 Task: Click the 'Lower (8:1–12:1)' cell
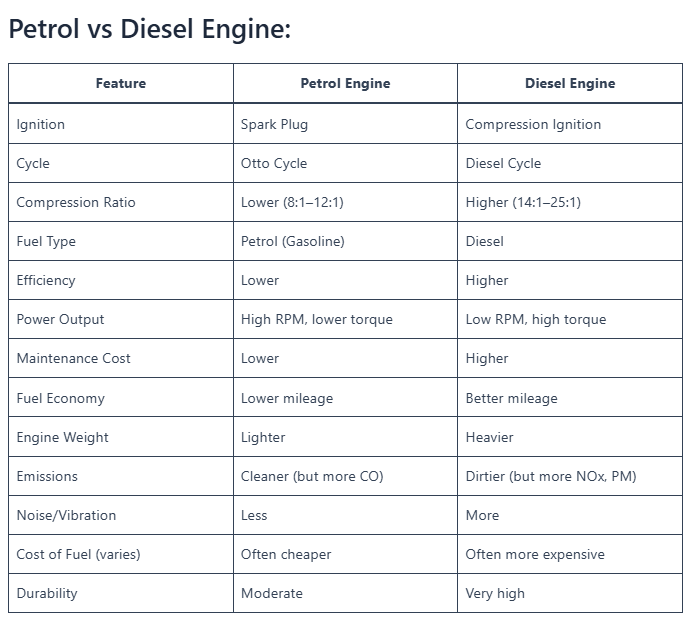345,202
